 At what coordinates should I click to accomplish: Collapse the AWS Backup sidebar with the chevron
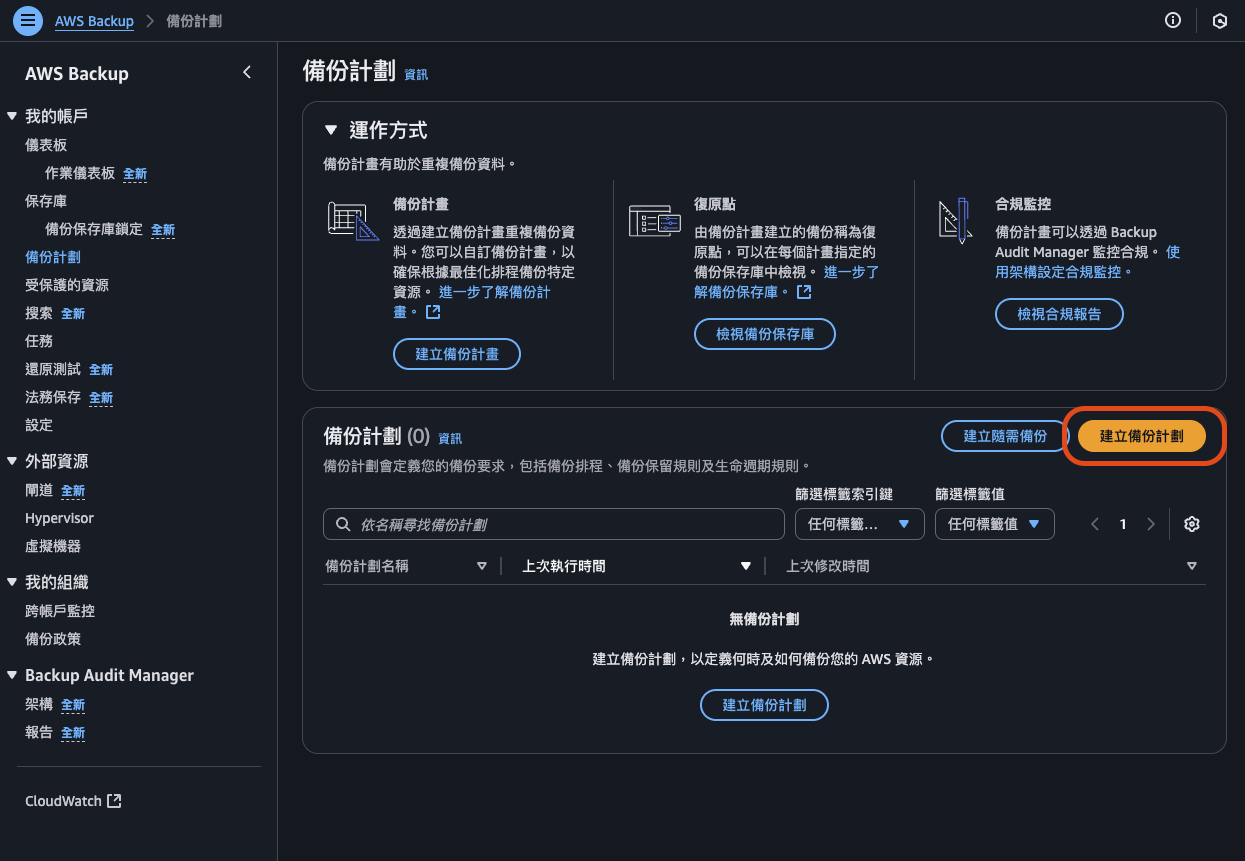point(247,72)
